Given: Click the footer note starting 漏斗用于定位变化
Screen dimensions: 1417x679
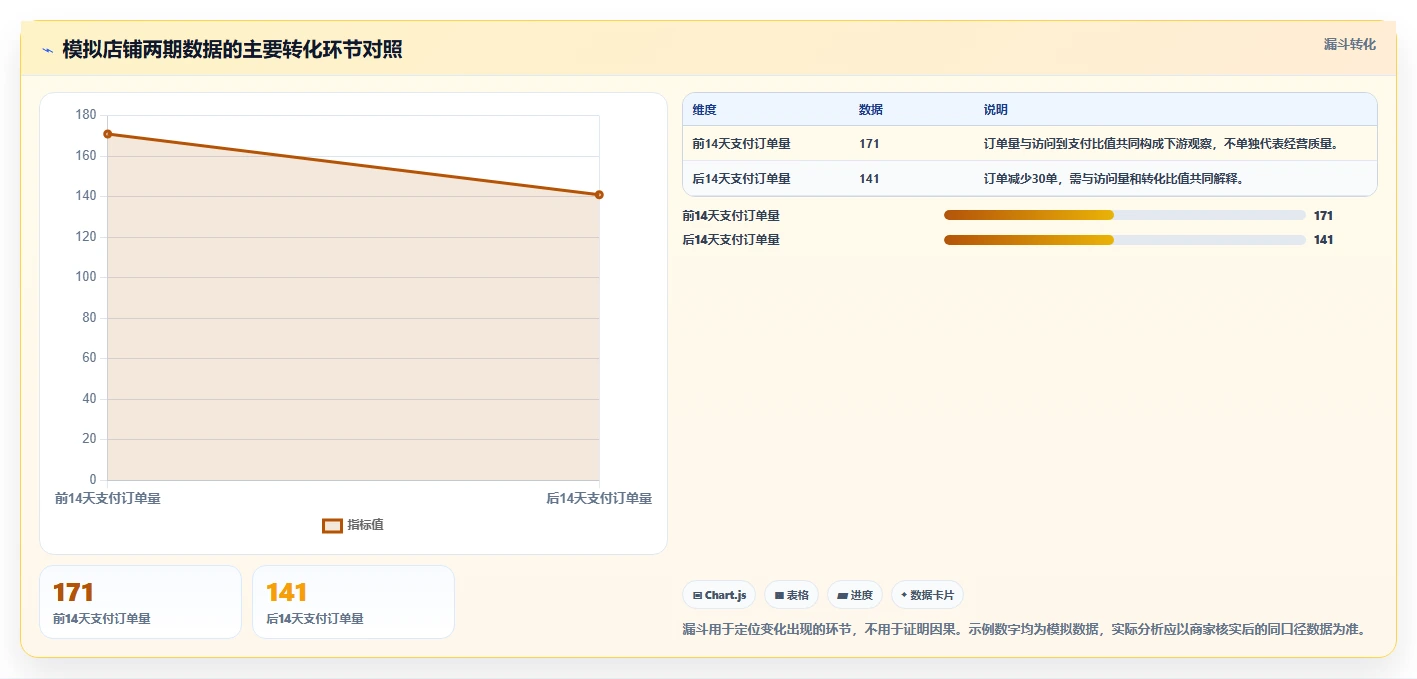Looking at the screenshot, I should (1024, 630).
